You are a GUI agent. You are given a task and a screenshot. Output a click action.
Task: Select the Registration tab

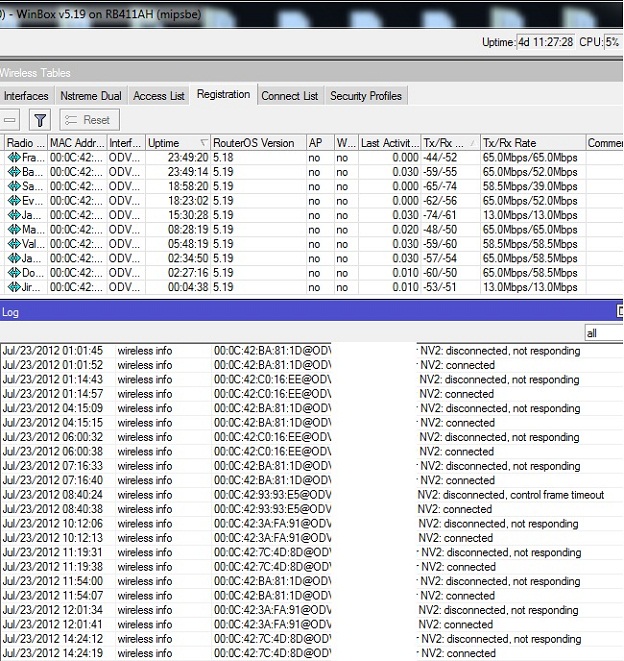pyautogui.click(x=223, y=94)
